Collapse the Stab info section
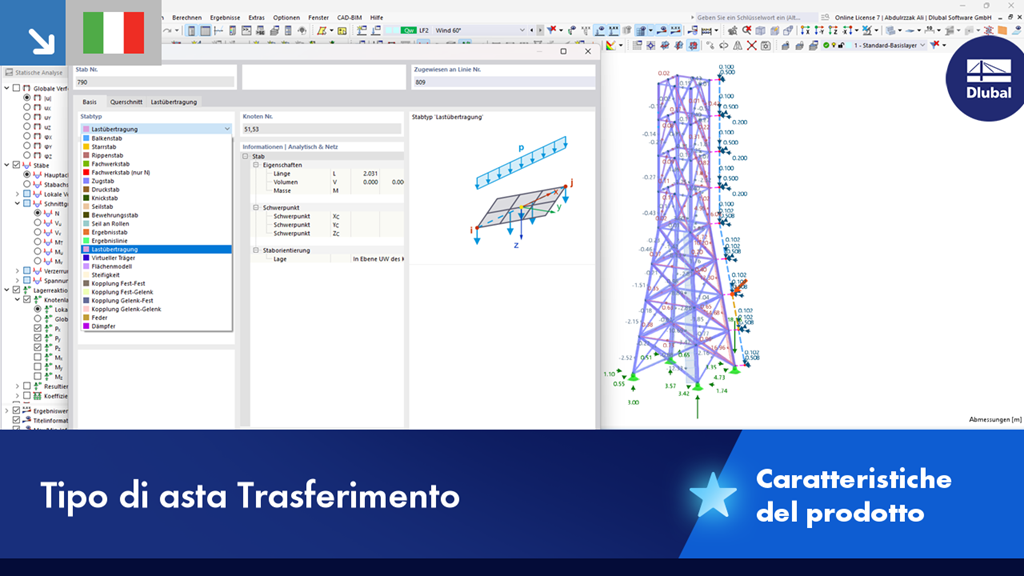The image size is (1024, 576). coord(246,157)
